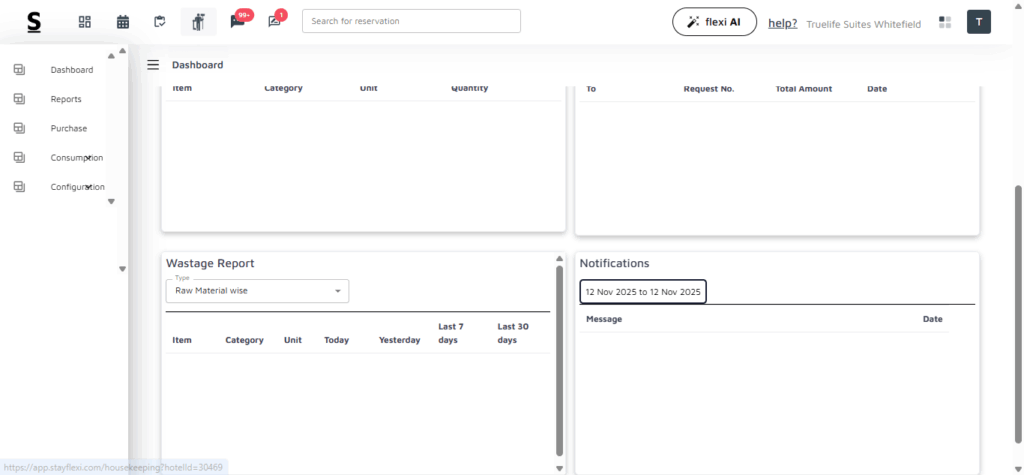Screen dimensions: 1024x475
Task: Toggle the hamburger sidebar menu
Action: click(x=153, y=65)
